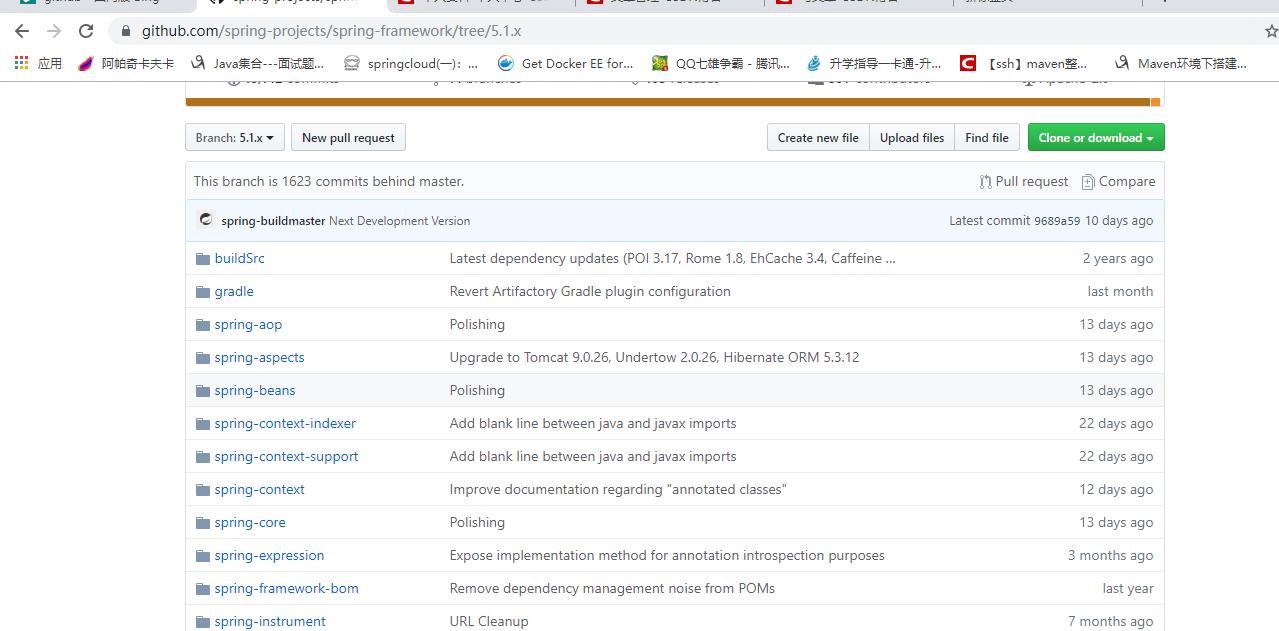Open the springcloud(一) bookmark

click(x=411, y=63)
